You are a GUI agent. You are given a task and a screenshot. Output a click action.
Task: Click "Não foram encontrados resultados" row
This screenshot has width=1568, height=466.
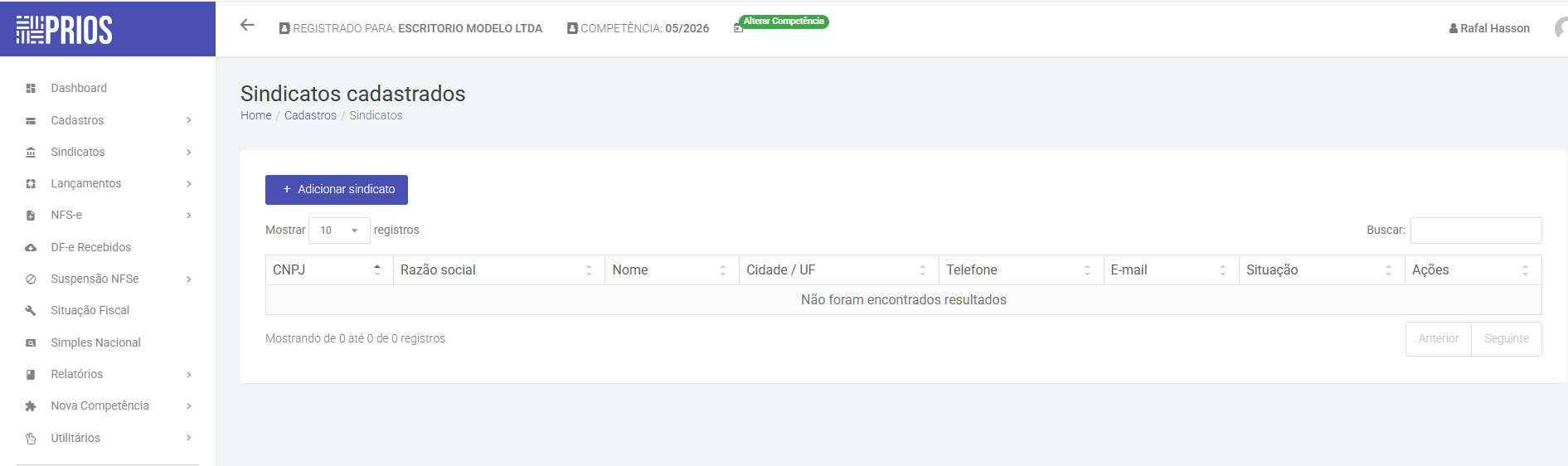click(904, 299)
